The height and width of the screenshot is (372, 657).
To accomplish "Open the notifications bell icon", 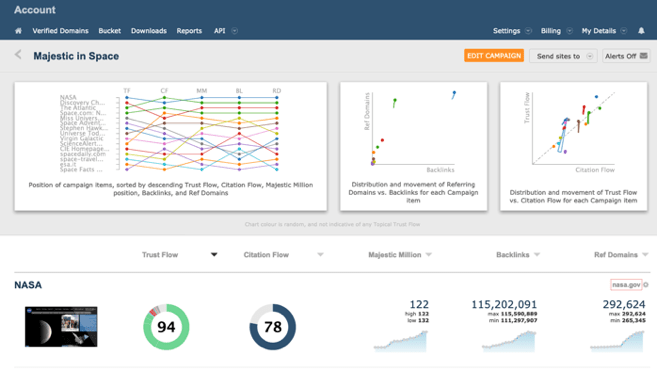I will [x=641, y=31].
